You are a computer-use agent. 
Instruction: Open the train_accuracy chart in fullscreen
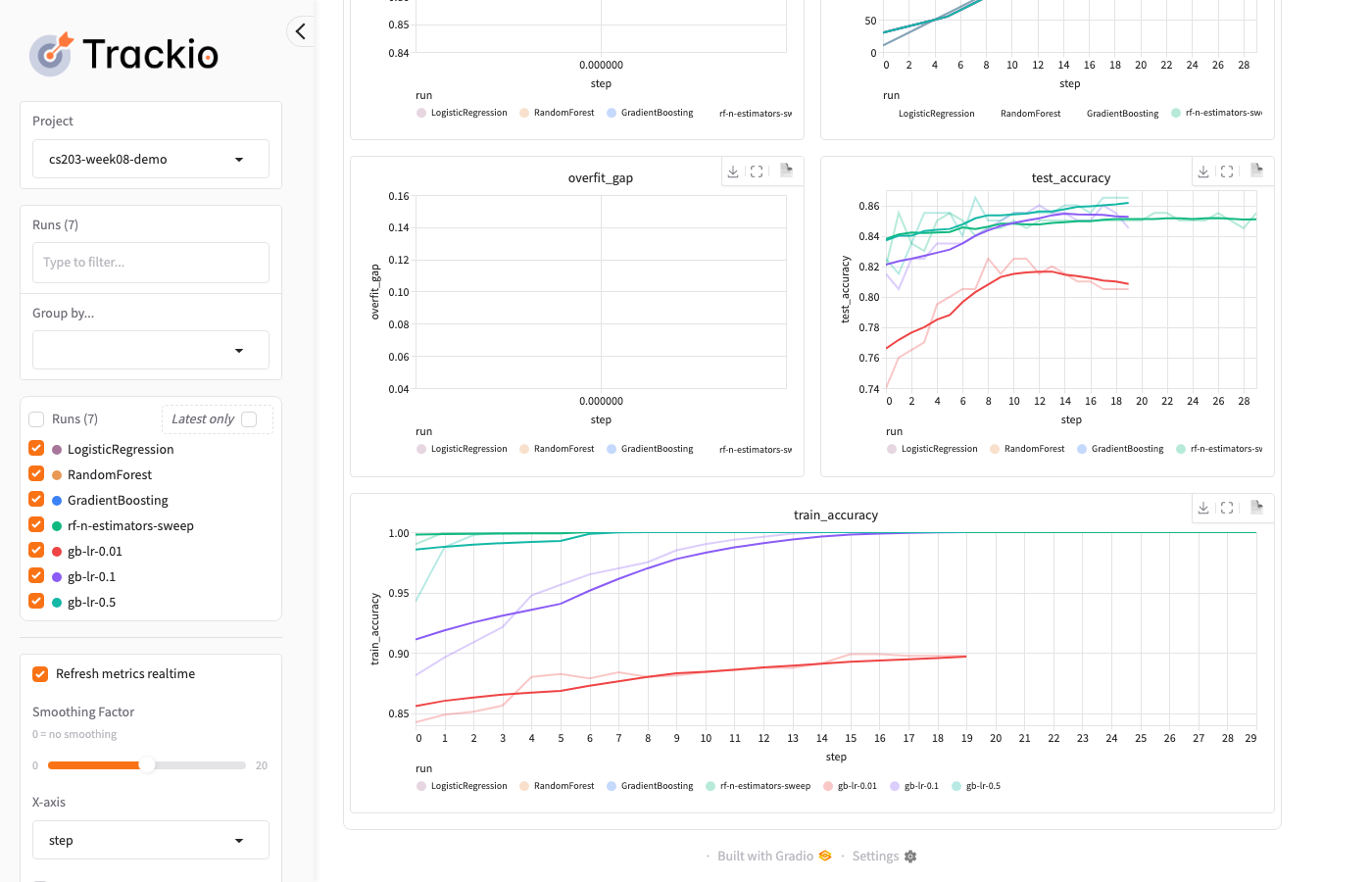pos(1227,508)
